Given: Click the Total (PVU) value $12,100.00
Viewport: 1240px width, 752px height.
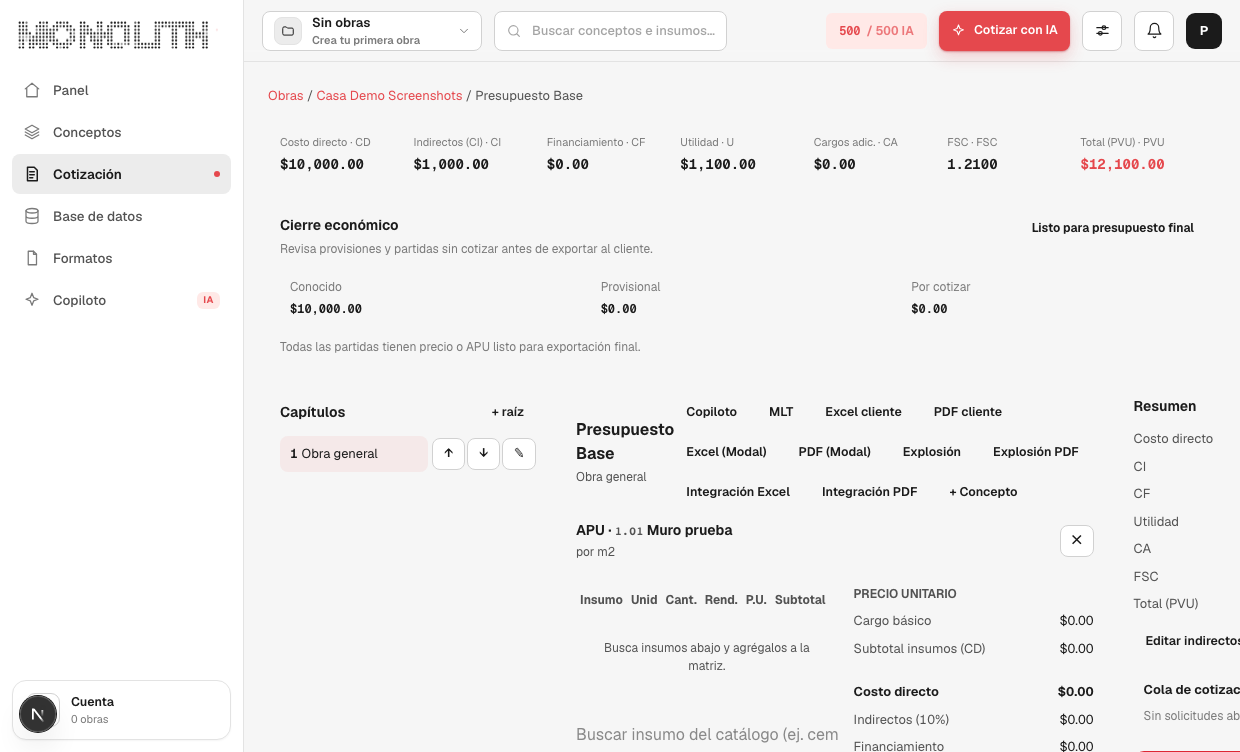Looking at the screenshot, I should point(1122,165).
